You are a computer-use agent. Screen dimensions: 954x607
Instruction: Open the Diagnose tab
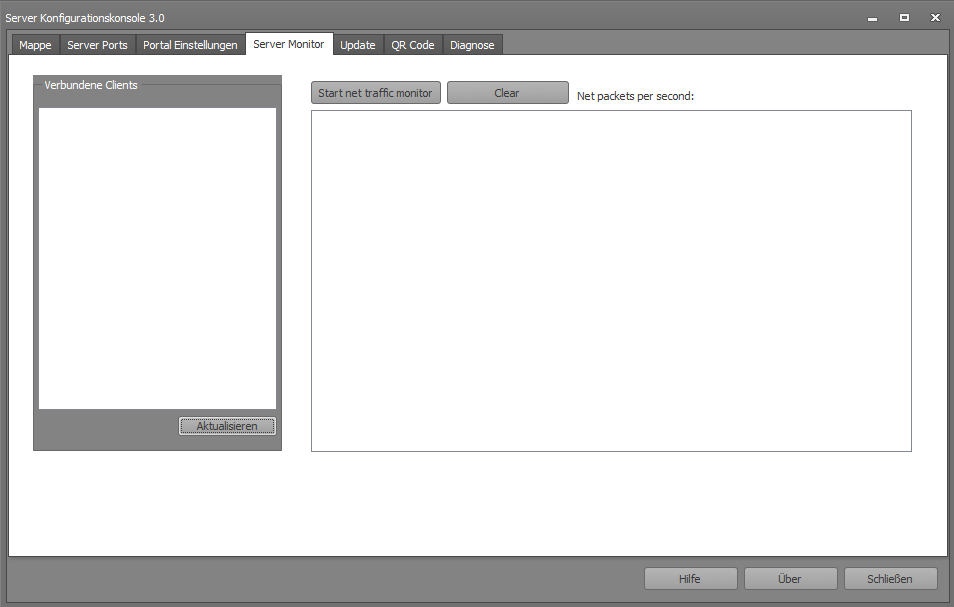point(472,45)
